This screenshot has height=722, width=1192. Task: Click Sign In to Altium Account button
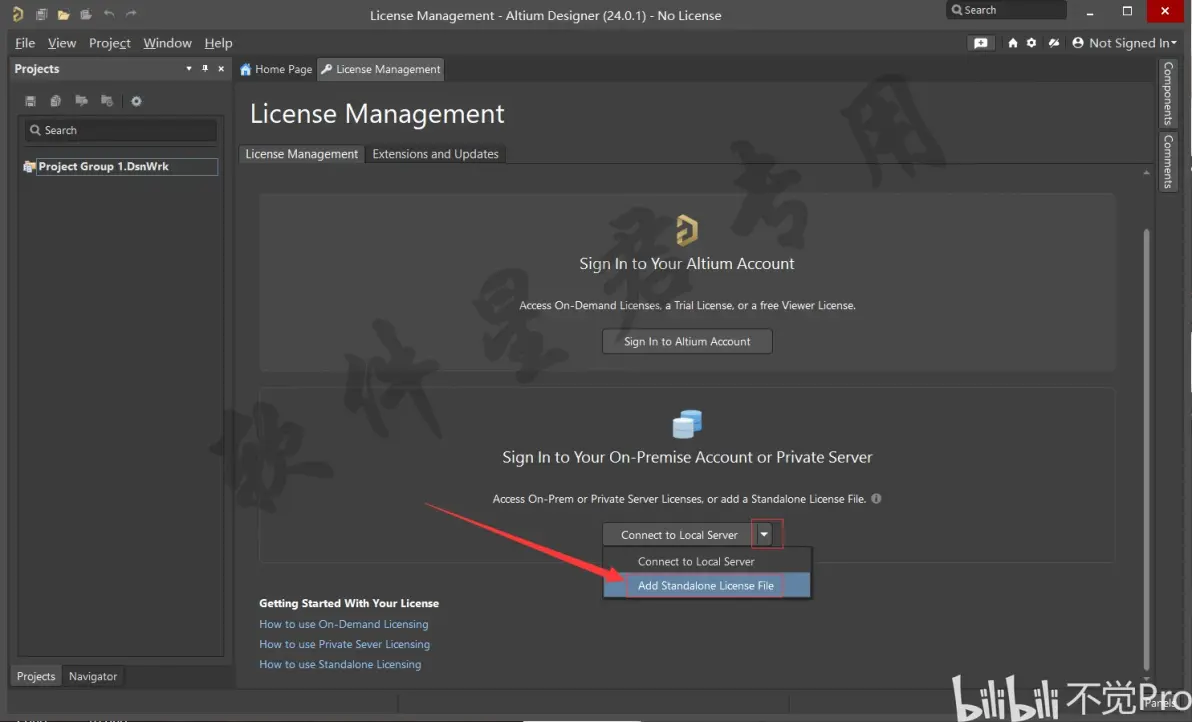click(687, 341)
